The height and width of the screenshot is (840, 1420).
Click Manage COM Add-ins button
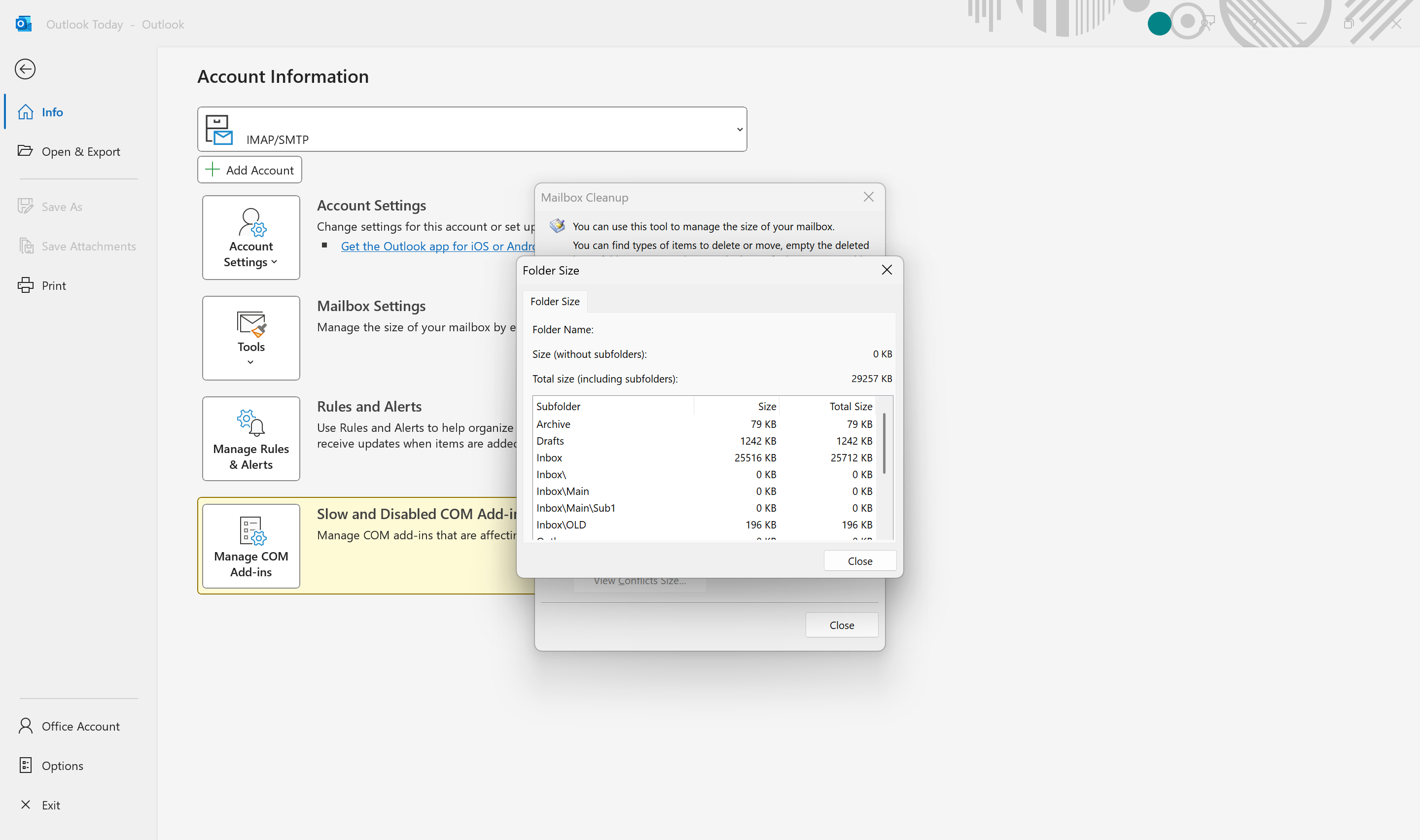pos(251,546)
